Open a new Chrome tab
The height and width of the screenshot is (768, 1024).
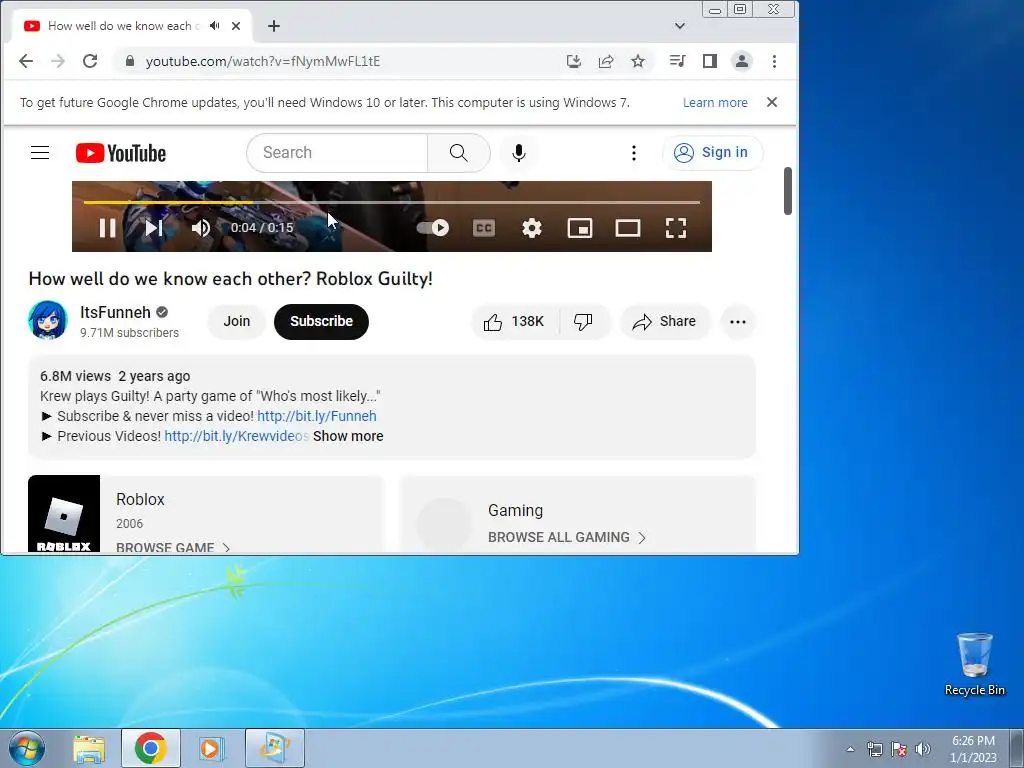point(274,26)
